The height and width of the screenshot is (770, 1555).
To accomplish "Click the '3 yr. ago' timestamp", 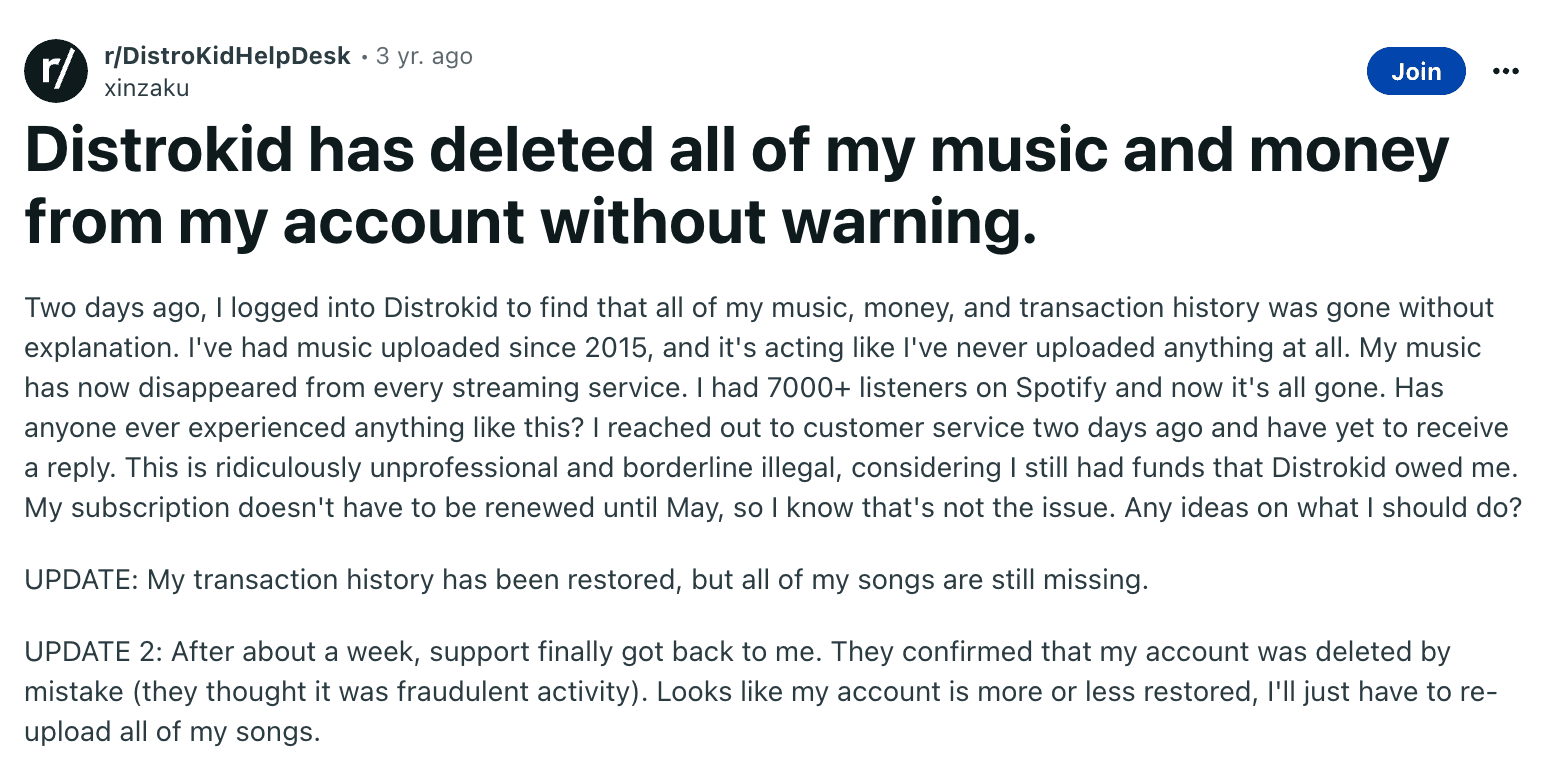I will pyautogui.click(x=424, y=56).
